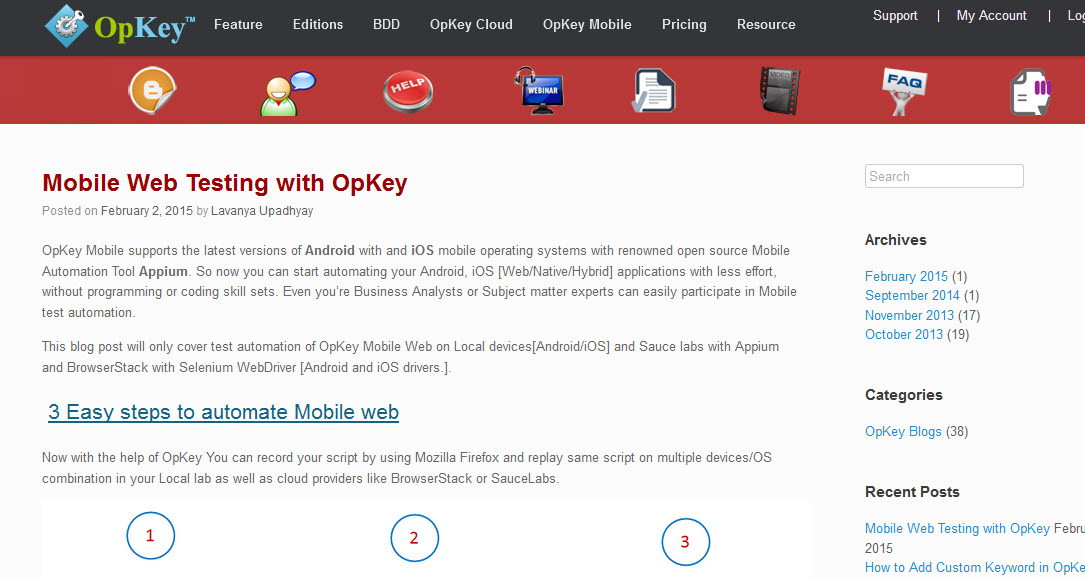
Task: Open the FAQ sign icon
Action: tap(904, 91)
